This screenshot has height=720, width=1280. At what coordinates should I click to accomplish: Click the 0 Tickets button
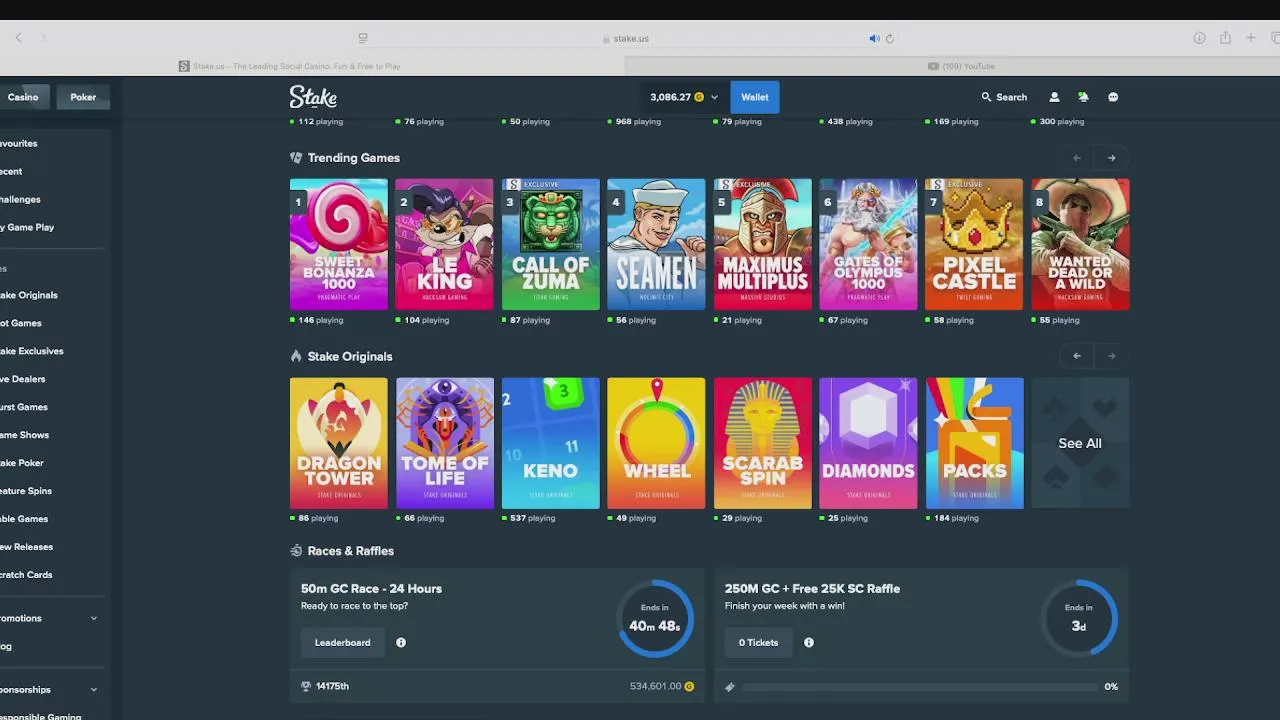(759, 643)
